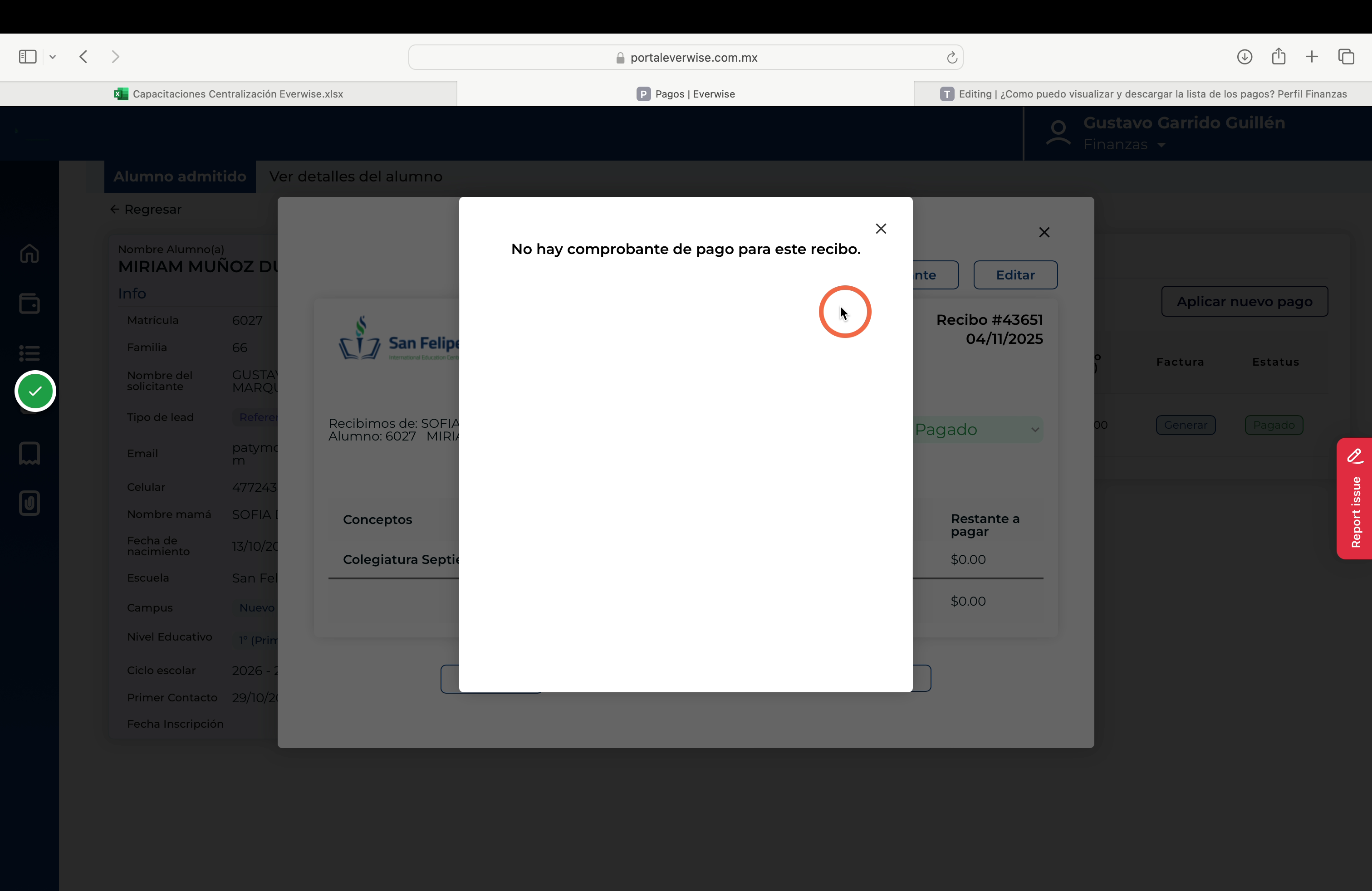This screenshot has height=891, width=1372.
Task: Click Aplicar nuevo pago button
Action: (x=1245, y=301)
